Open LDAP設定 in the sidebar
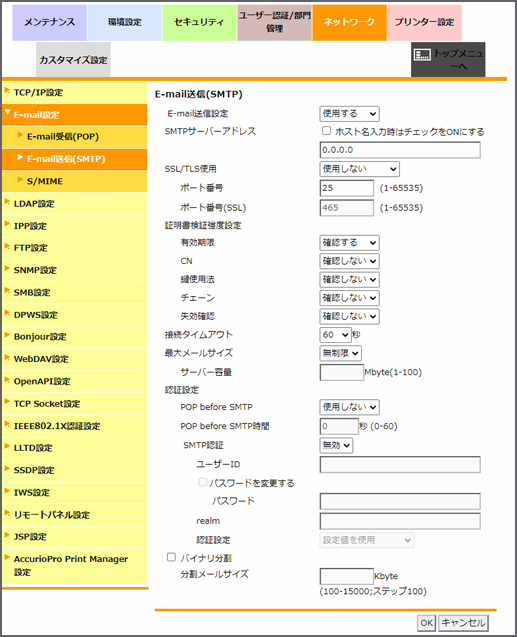517x637 pixels. tap(75, 204)
